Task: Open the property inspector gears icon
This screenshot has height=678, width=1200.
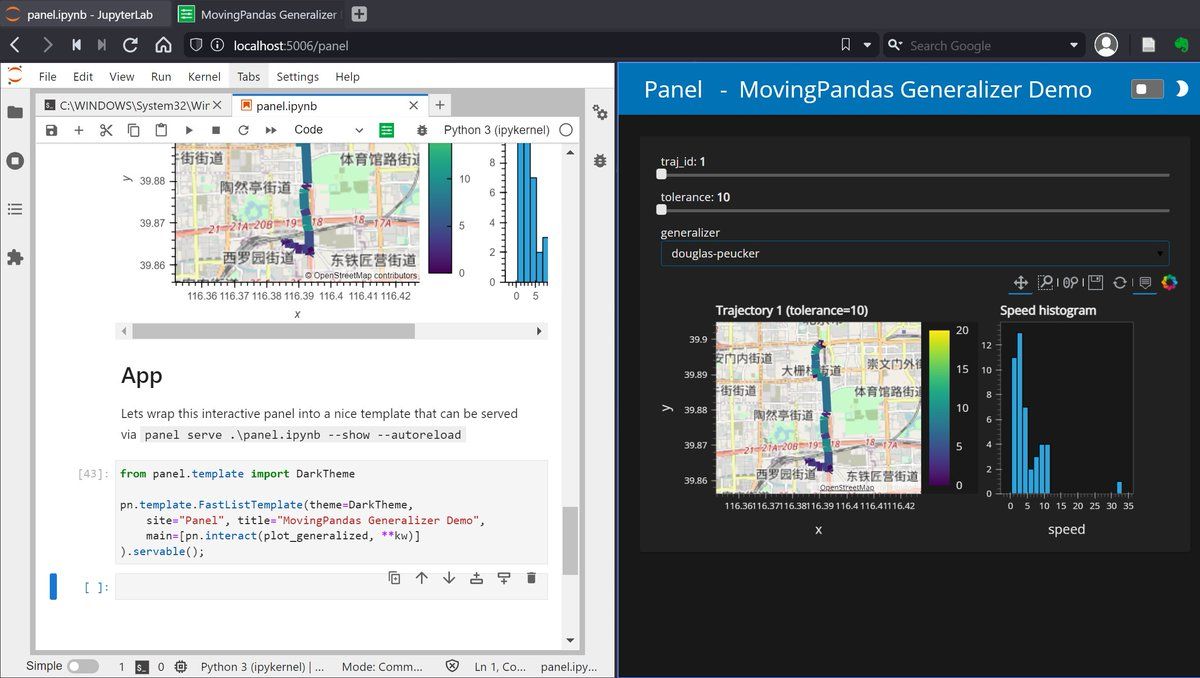Action: 600,112
